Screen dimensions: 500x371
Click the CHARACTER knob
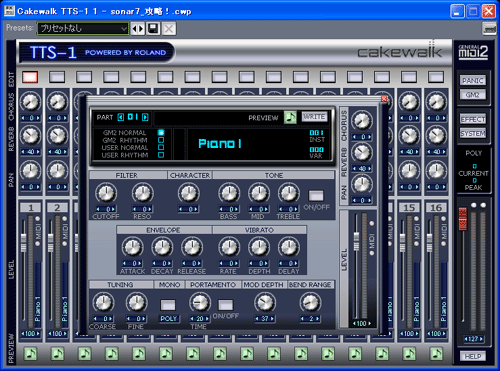tap(188, 193)
